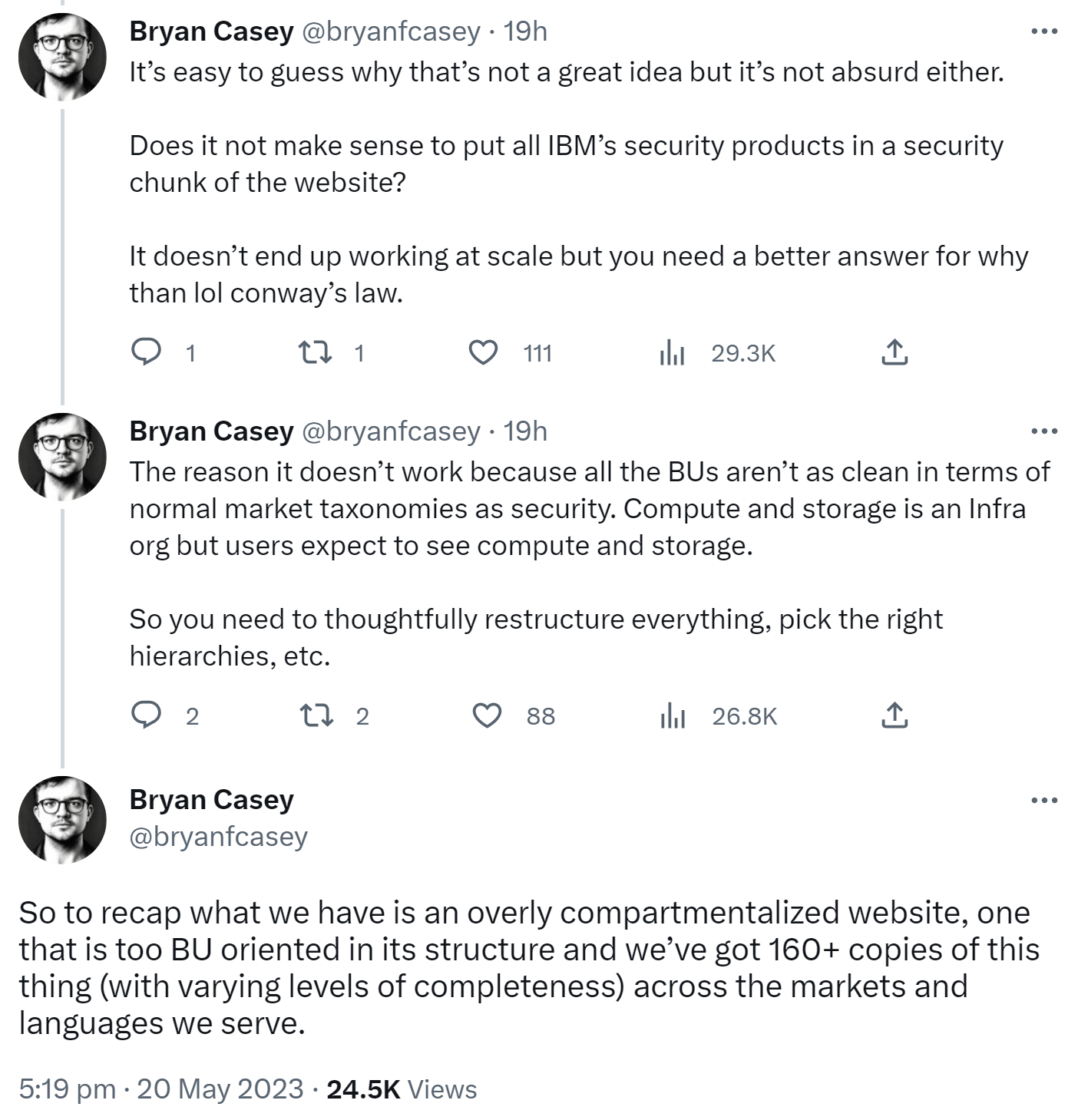Image resolution: width=1078 pixels, height=1120 pixels.
Task: Click @bryanfcasey handle under the recap tweet author
Action: tap(218, 836)
